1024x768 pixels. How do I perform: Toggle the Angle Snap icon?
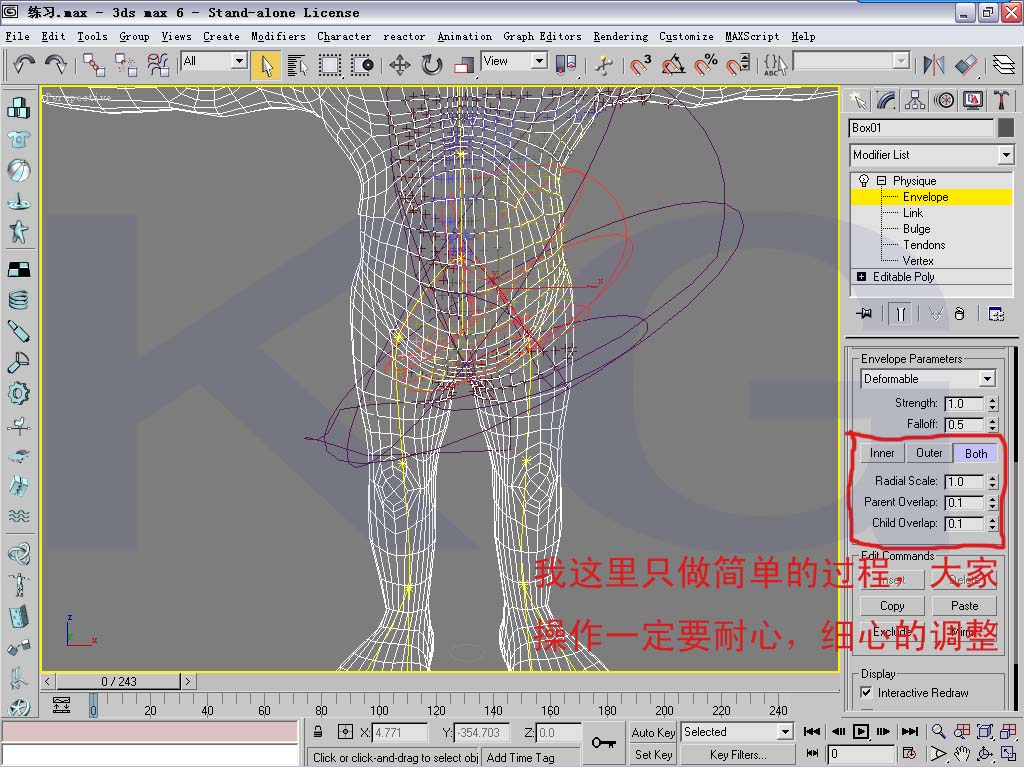673,65
